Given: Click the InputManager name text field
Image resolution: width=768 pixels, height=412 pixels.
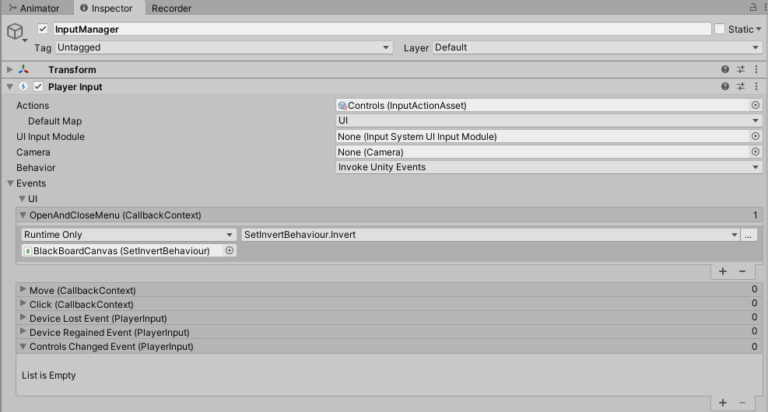Looking at the screenshot, I should 380,29.
